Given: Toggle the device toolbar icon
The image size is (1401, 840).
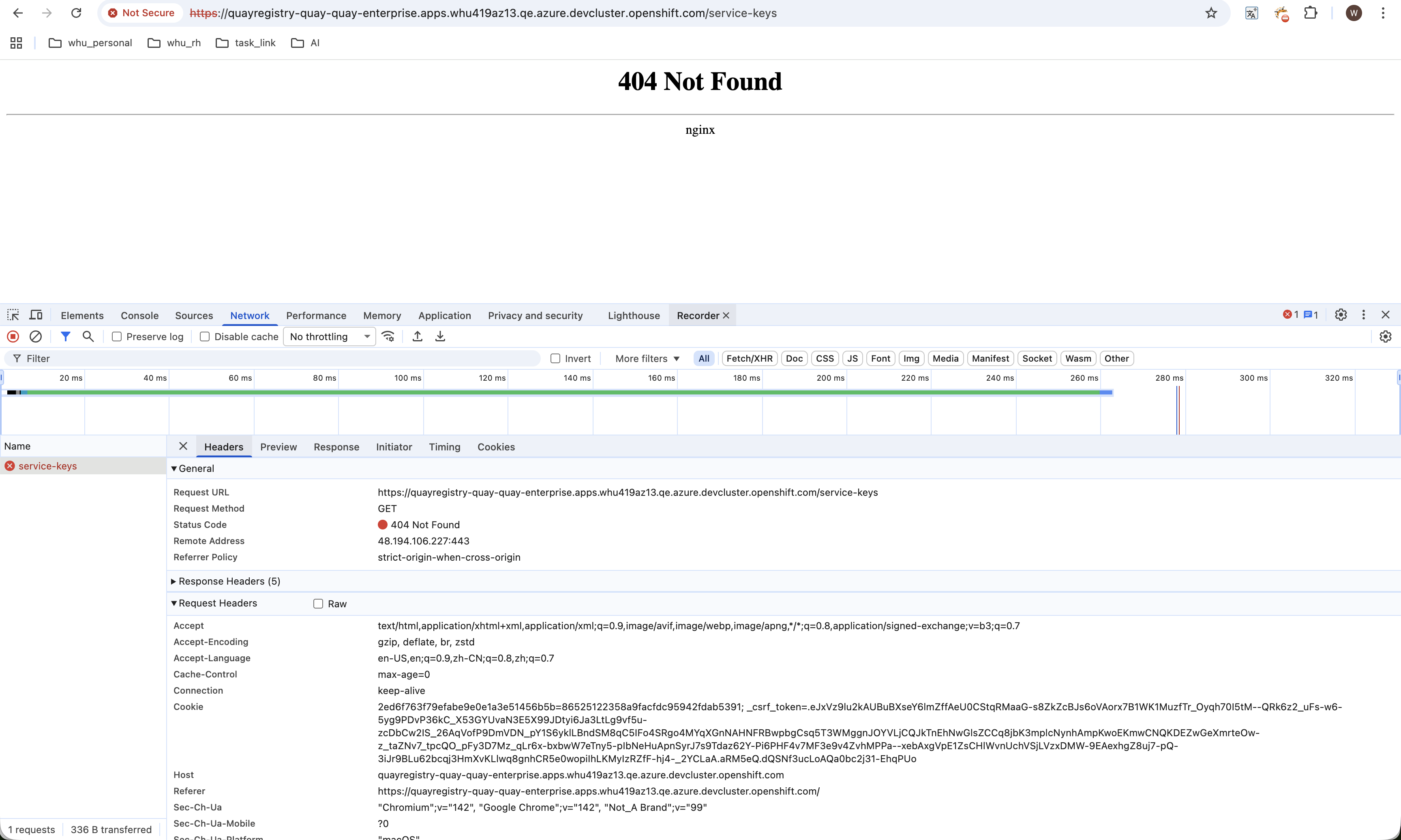Looking at the screenshot, I should pos(36,315).
